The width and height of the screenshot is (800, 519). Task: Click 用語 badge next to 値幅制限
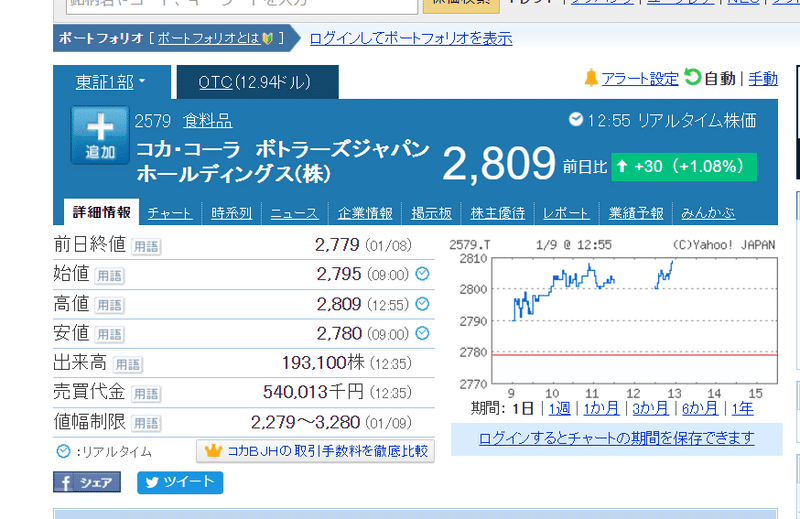[146, 424]
